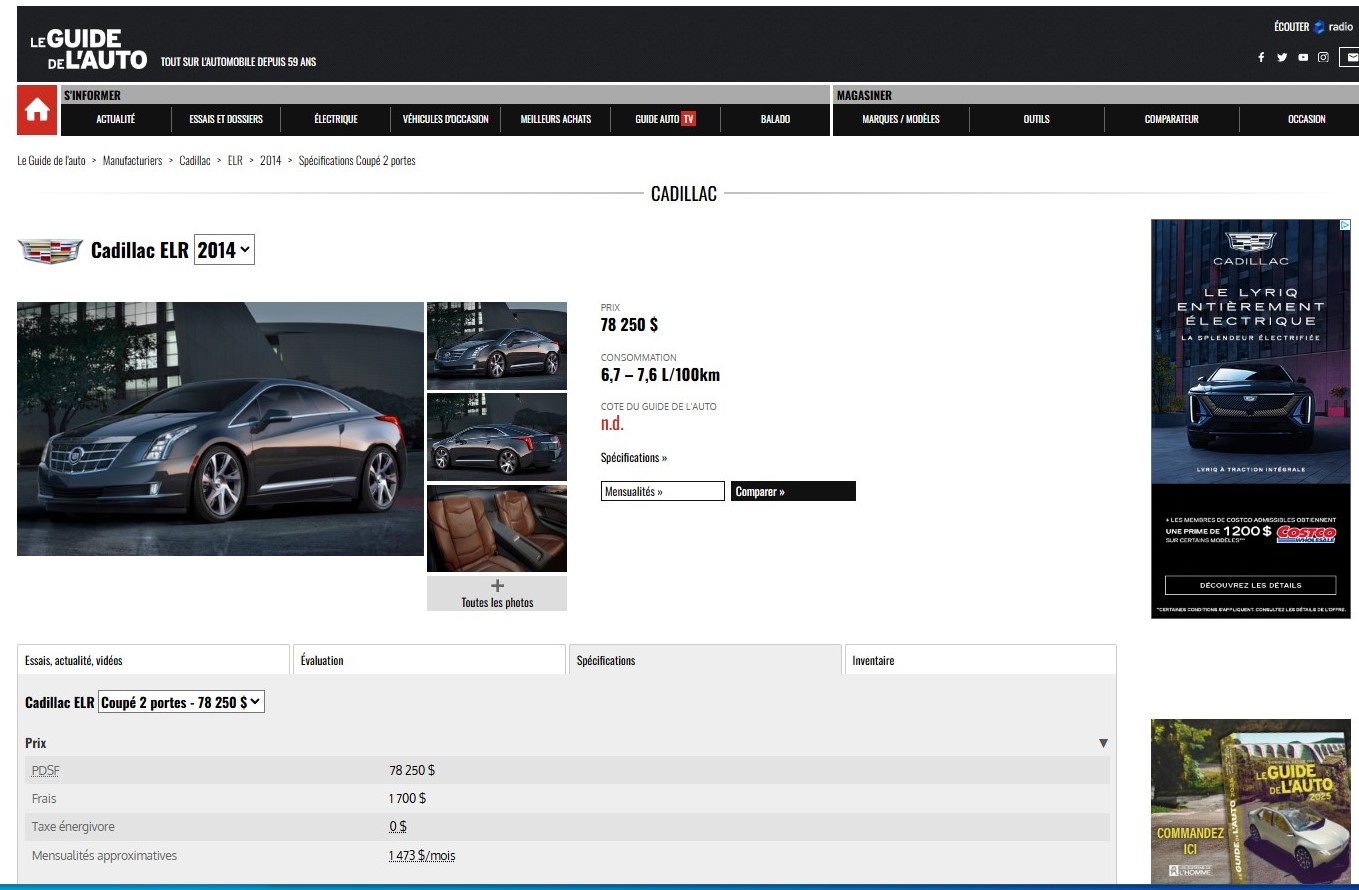Collapse the Prix section arrow
Screen dimensions: 1359x890
[x=1103, y=743]
